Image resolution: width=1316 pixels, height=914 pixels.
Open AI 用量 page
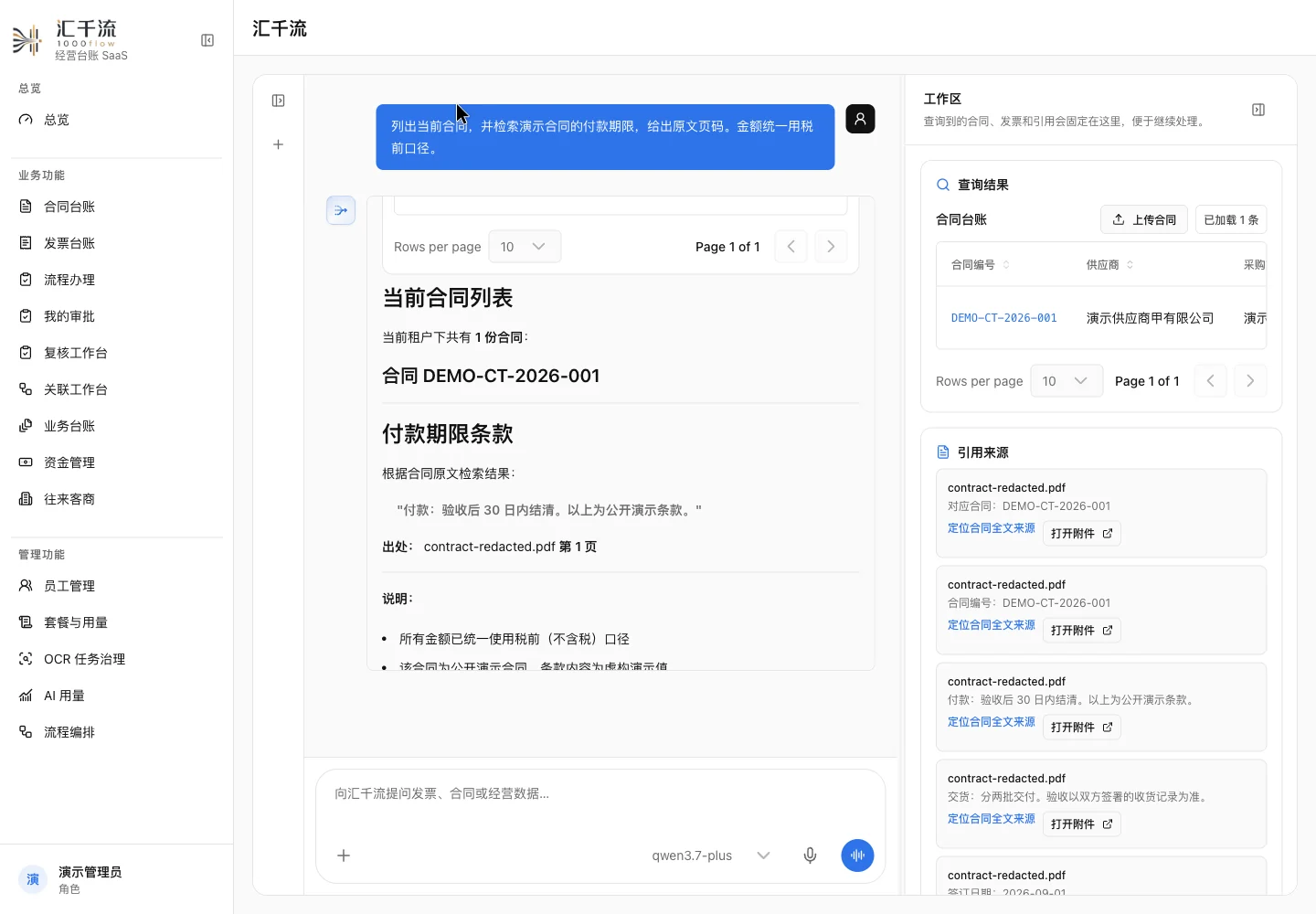click(116, 696)
